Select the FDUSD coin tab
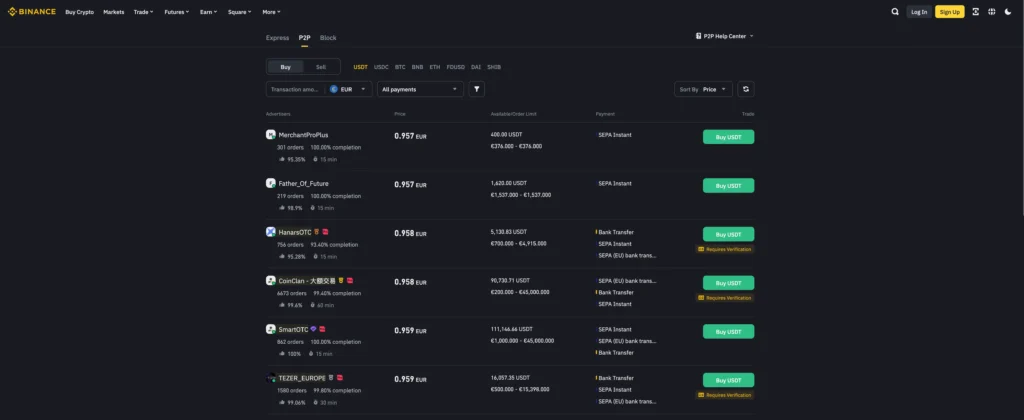This screenshot has height=420, width=1024. coord(456,67)
